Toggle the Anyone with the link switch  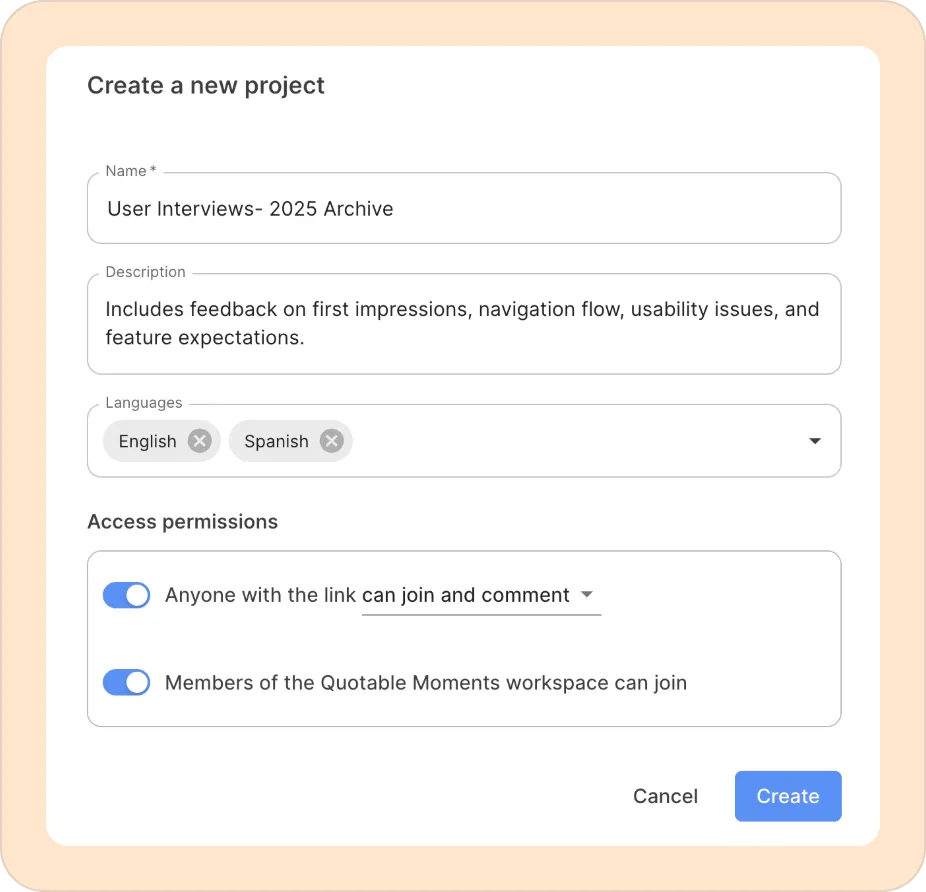coord(127,595)
